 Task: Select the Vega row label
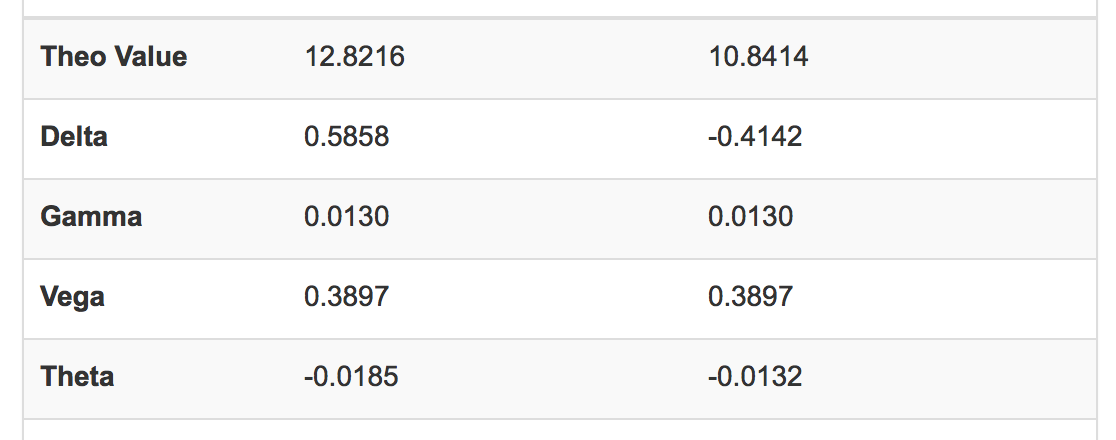[x=72, y=297]
